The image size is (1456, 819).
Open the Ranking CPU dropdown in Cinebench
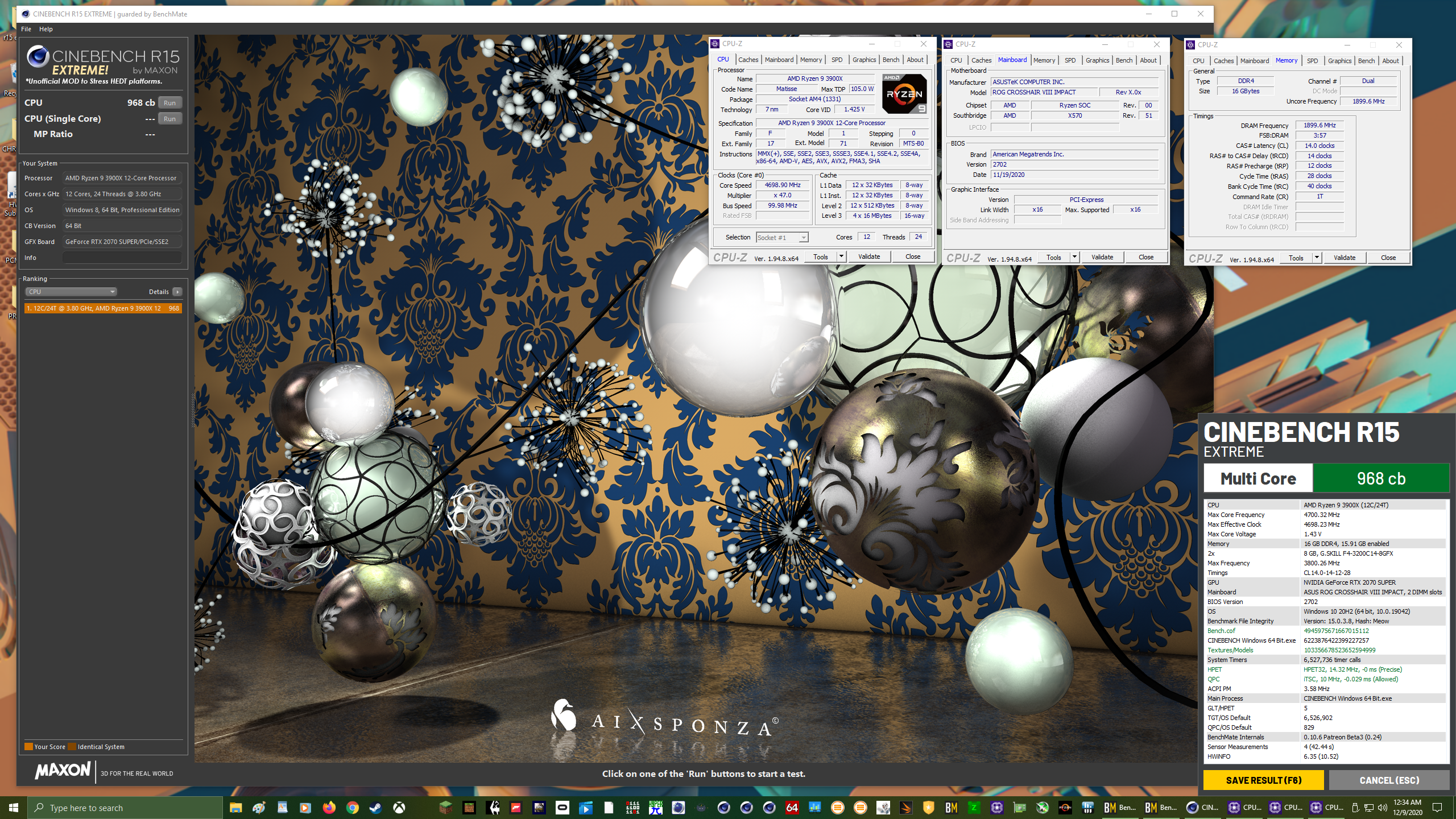click(x=71, y=292)
